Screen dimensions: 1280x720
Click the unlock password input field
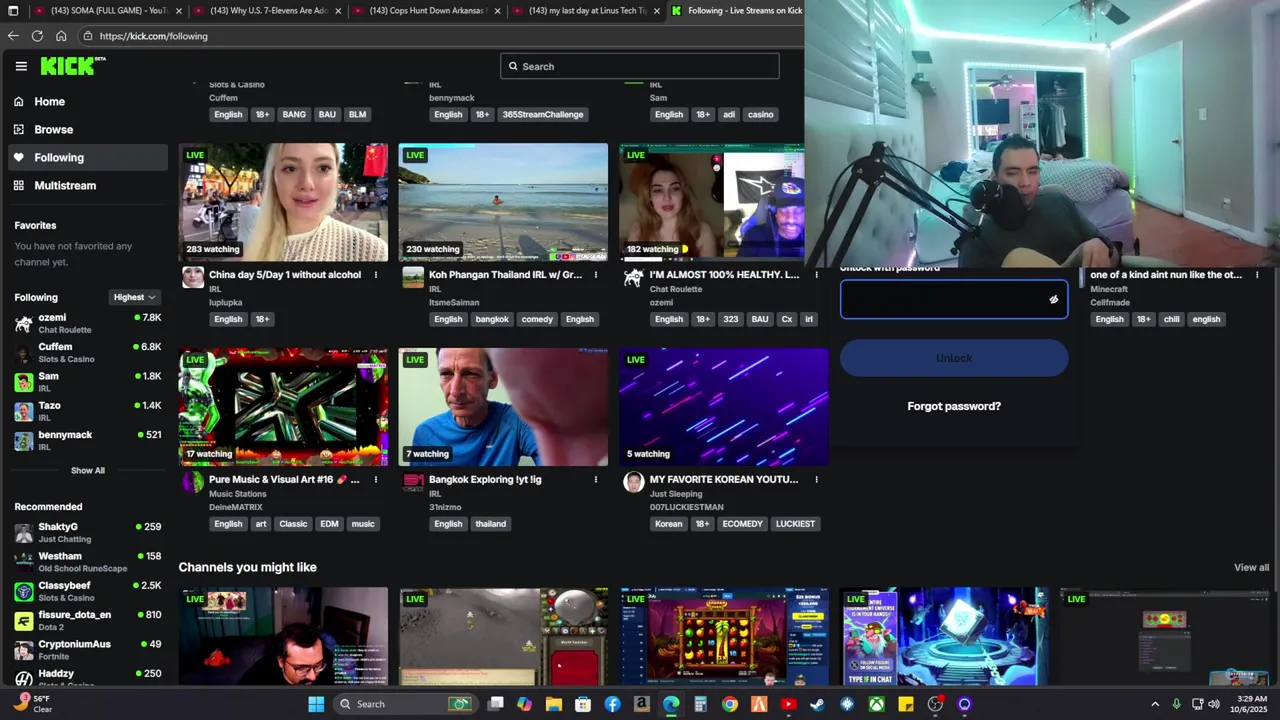pos(954,299)
